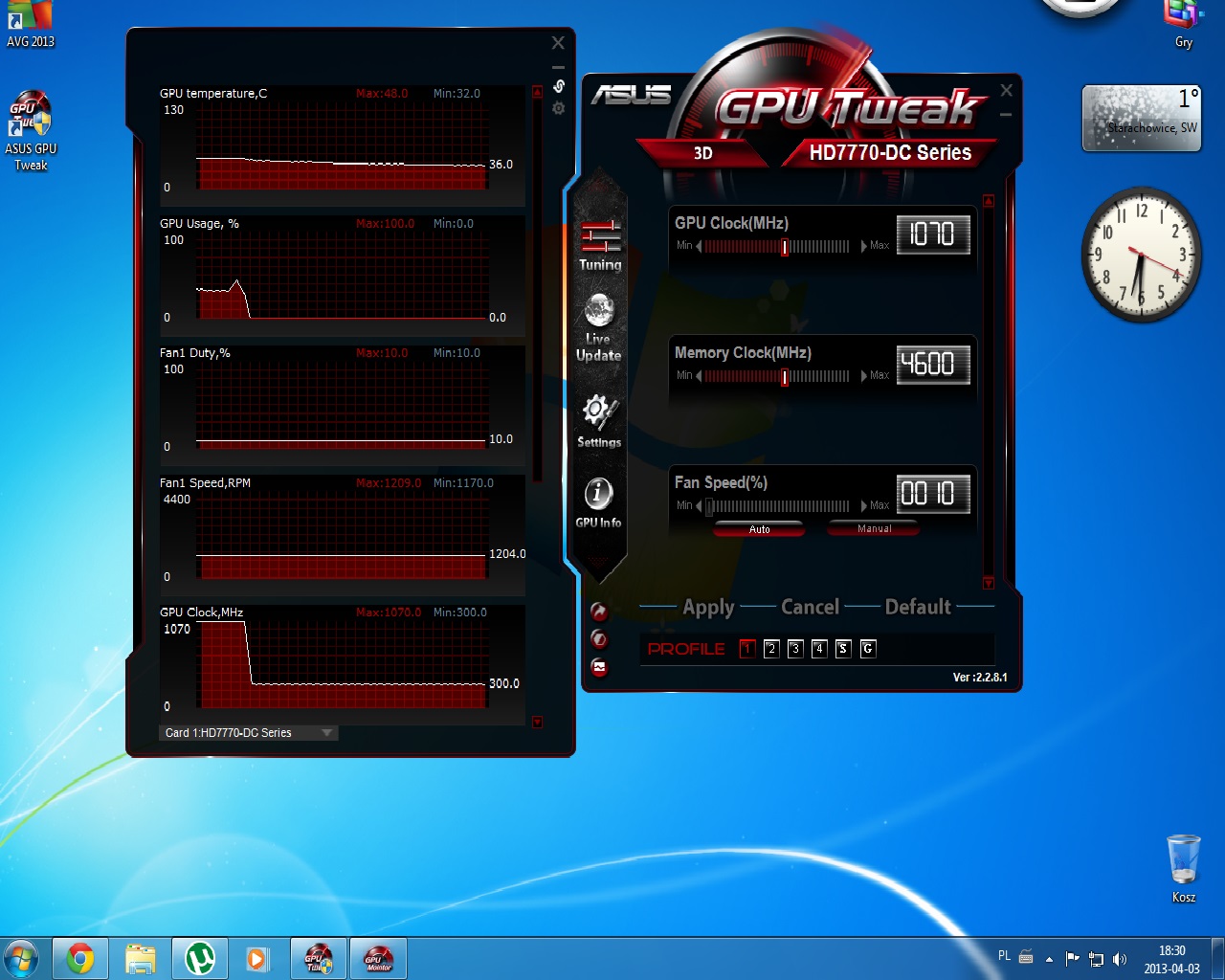
Task: Click the on-screen keyboard tray icon
Action: (1026, 957)
